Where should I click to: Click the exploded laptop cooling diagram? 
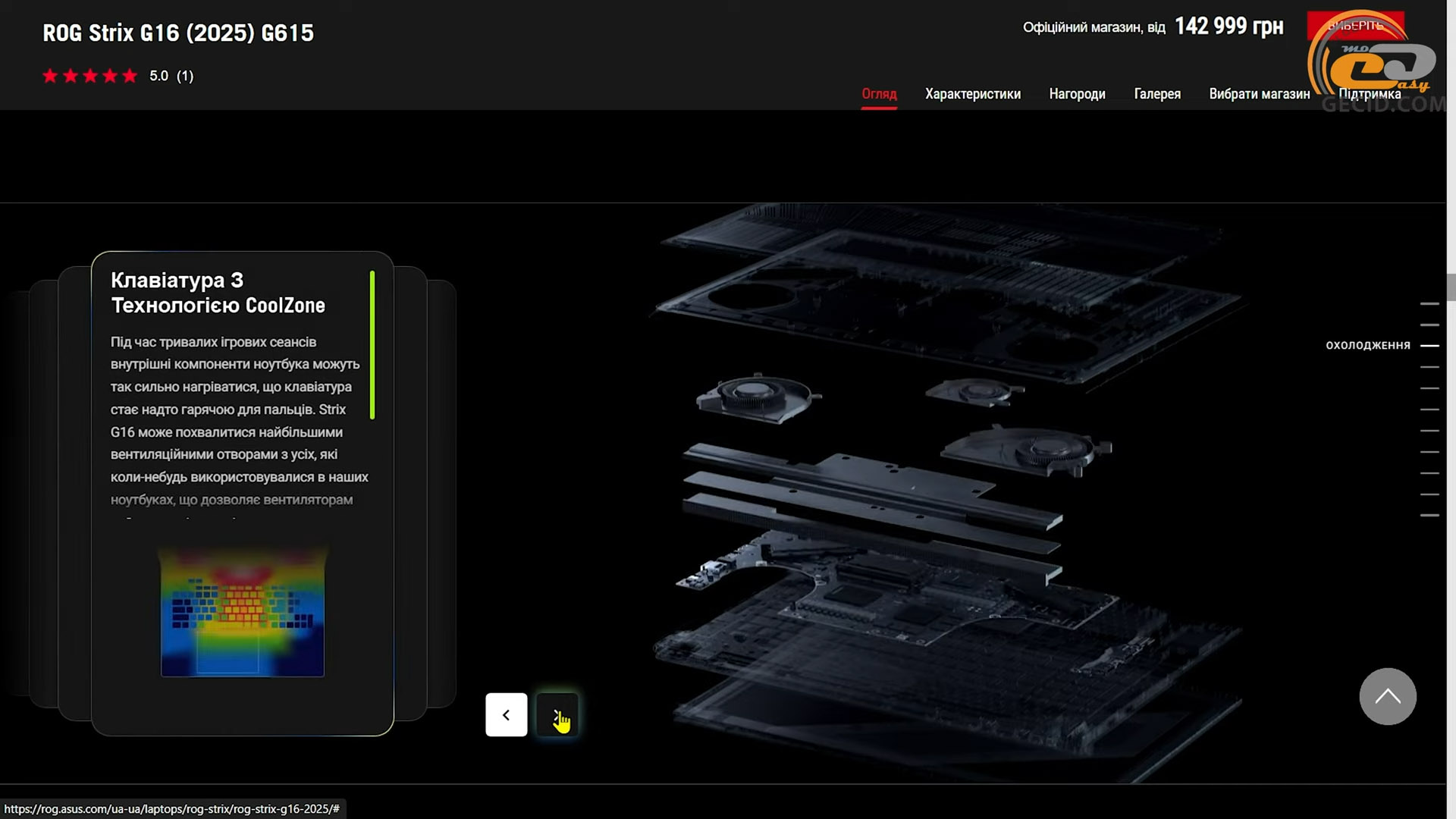click(948, 493)
